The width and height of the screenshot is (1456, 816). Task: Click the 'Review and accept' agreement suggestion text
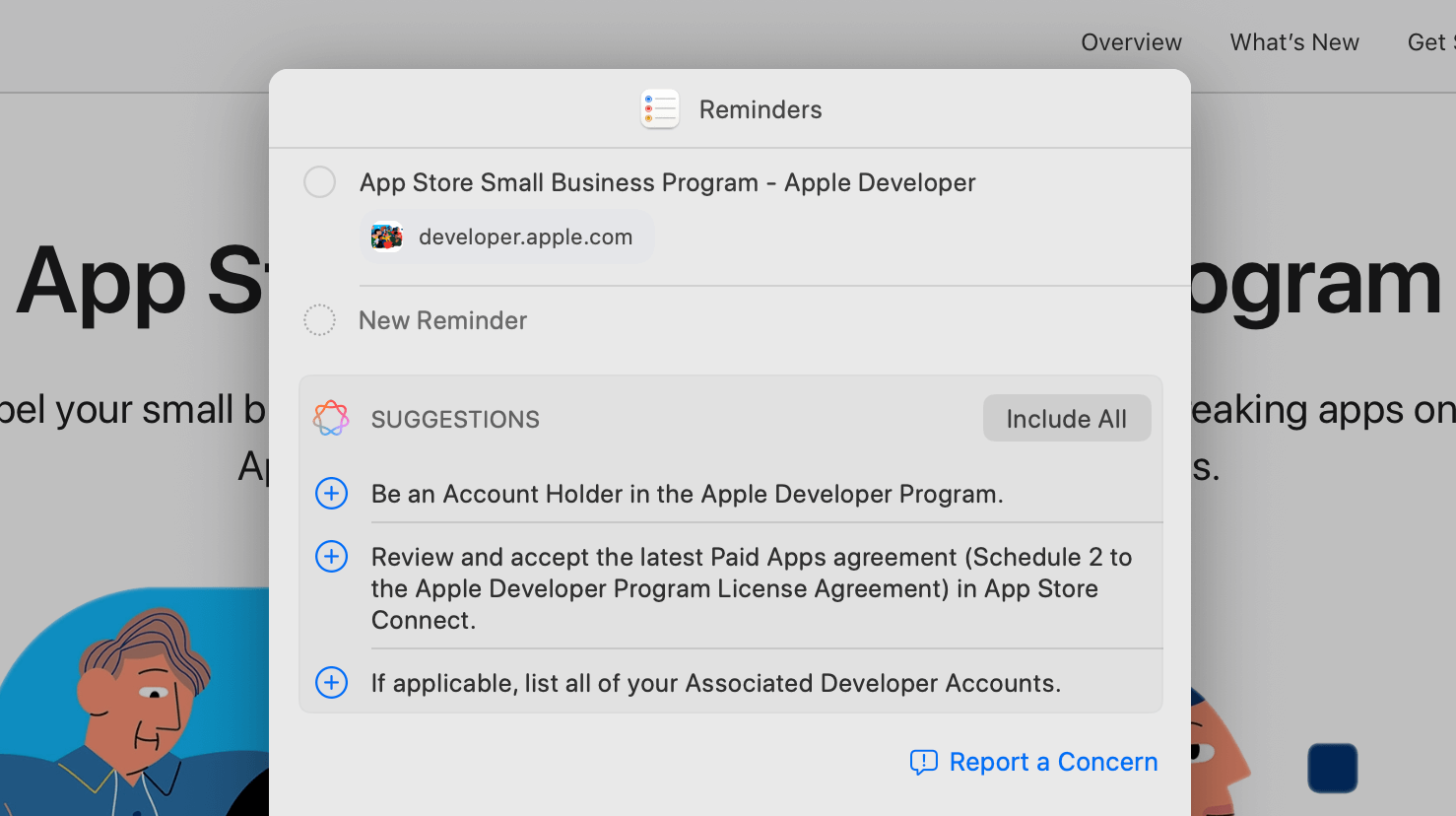[751, 588]
